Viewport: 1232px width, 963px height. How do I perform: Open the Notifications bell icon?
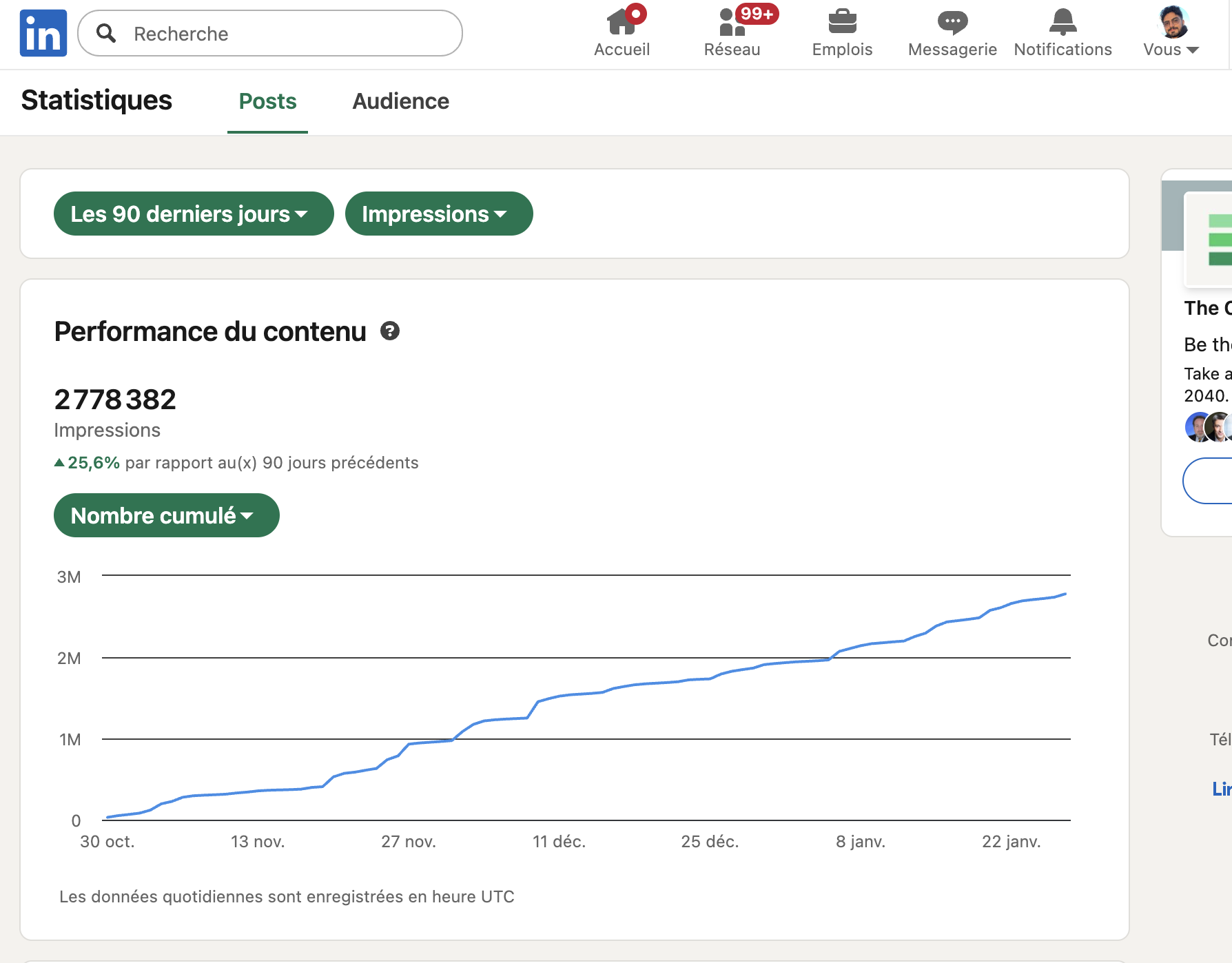point(1062,23)
